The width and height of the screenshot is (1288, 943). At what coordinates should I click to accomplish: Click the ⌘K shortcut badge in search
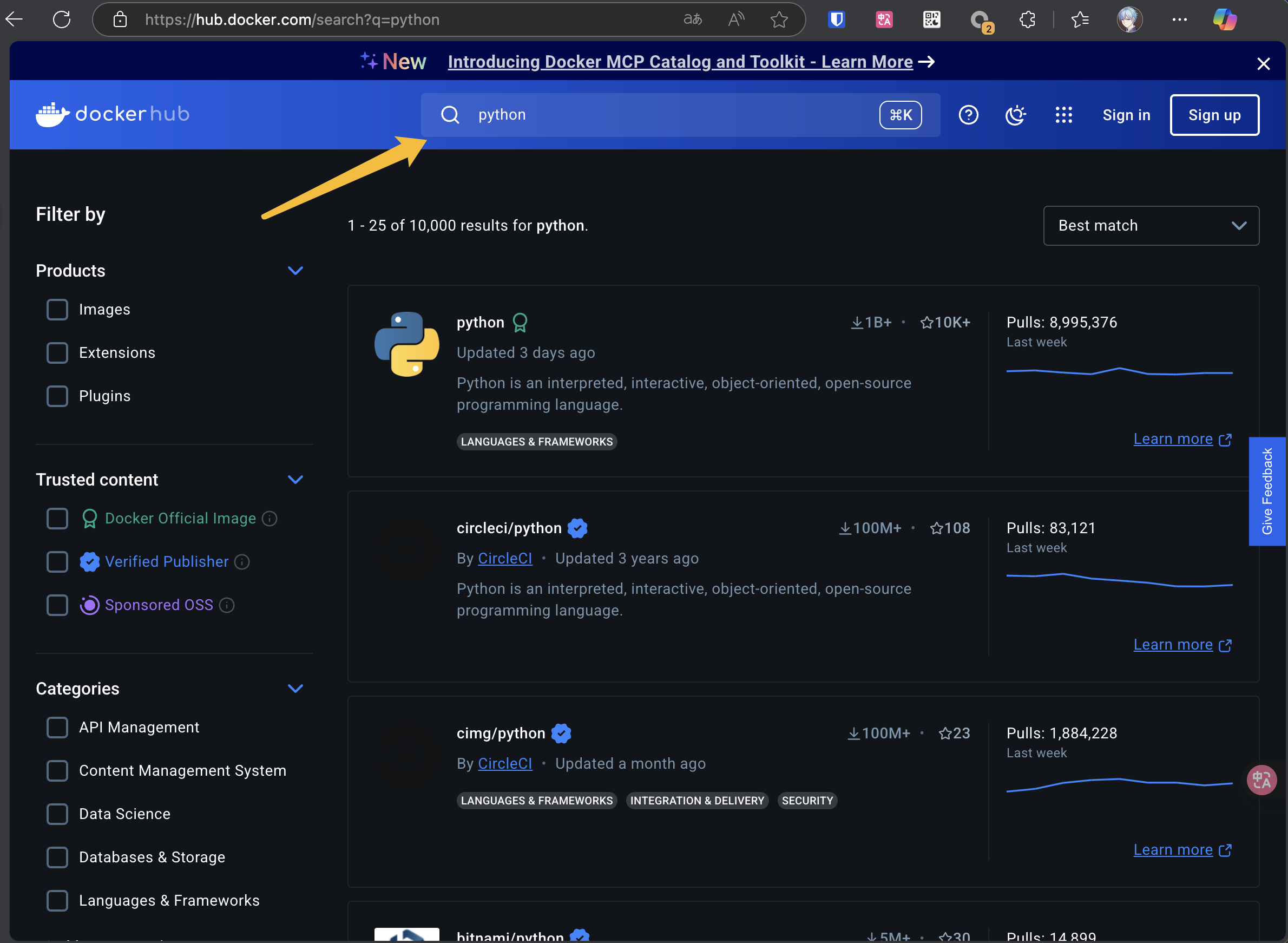[x=900, y=115]
